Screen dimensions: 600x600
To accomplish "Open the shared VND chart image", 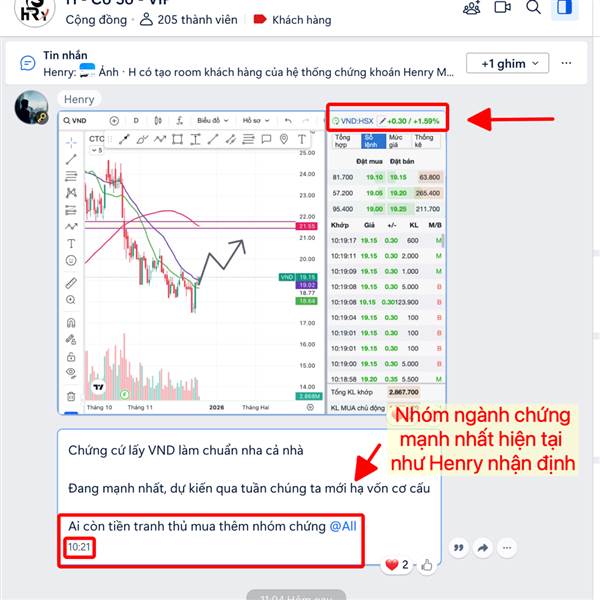I will click(x=252, y=262).
